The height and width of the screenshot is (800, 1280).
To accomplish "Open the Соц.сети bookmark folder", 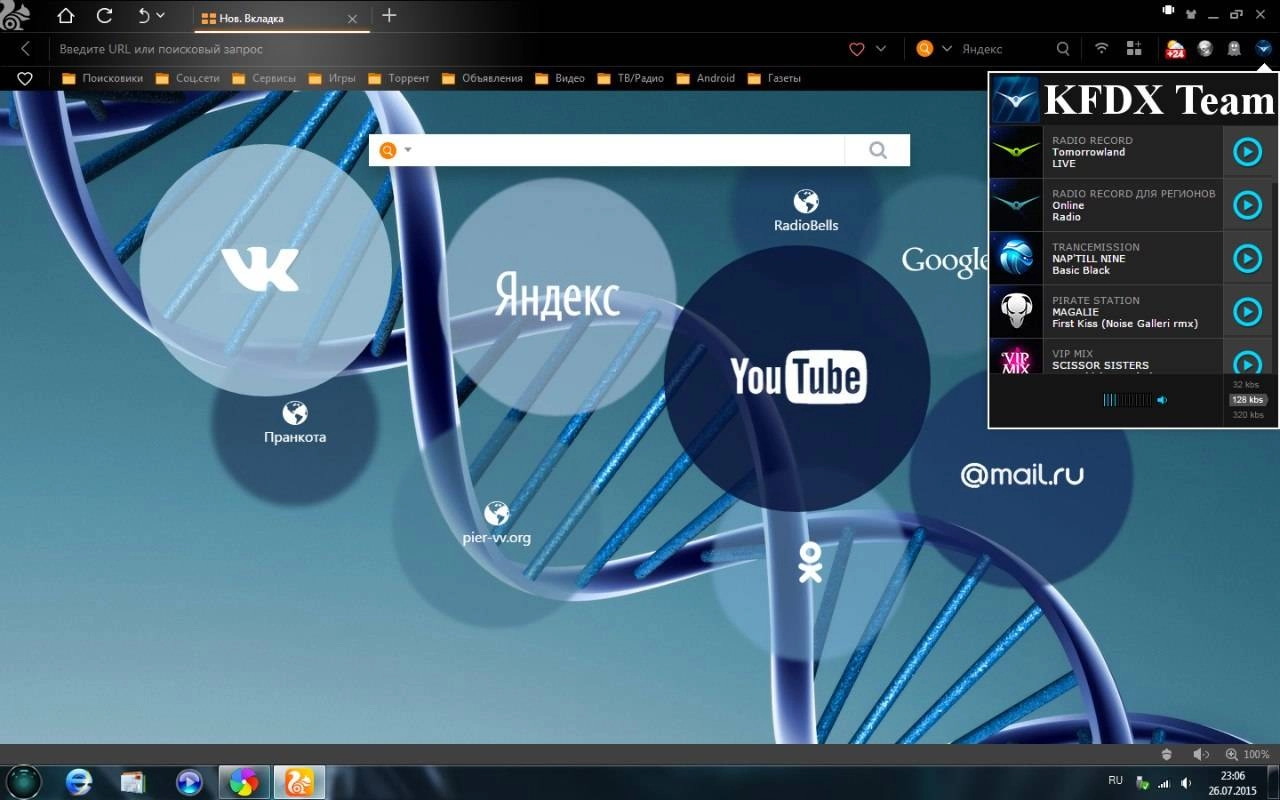I will click(186, 78).
